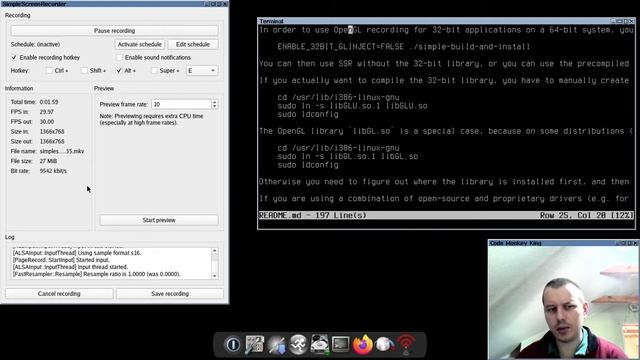
Task: Toggle Enable sound notifications checkbox
Action: pos(120,58)
